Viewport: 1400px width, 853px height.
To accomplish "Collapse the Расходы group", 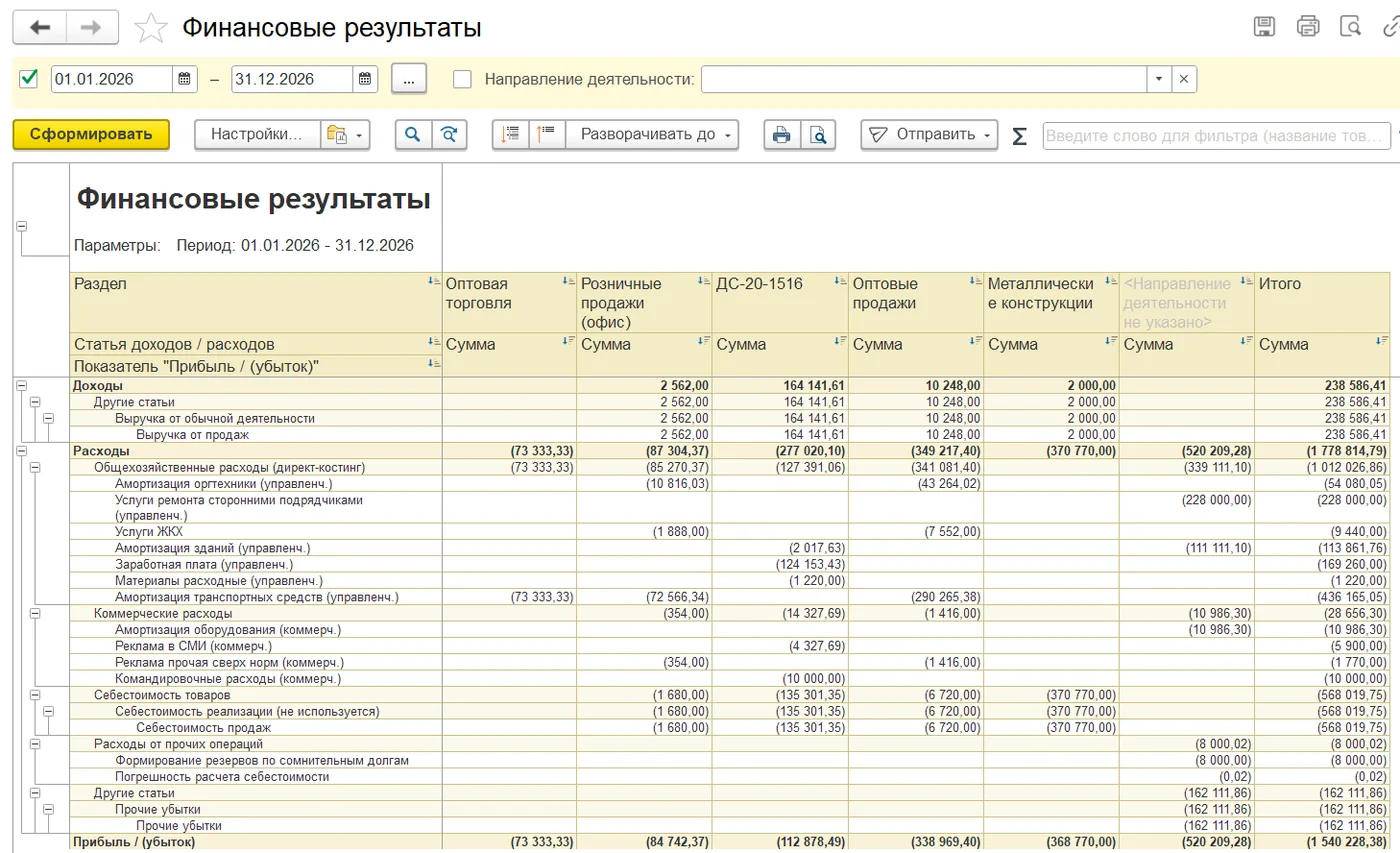I will [21, 451].
